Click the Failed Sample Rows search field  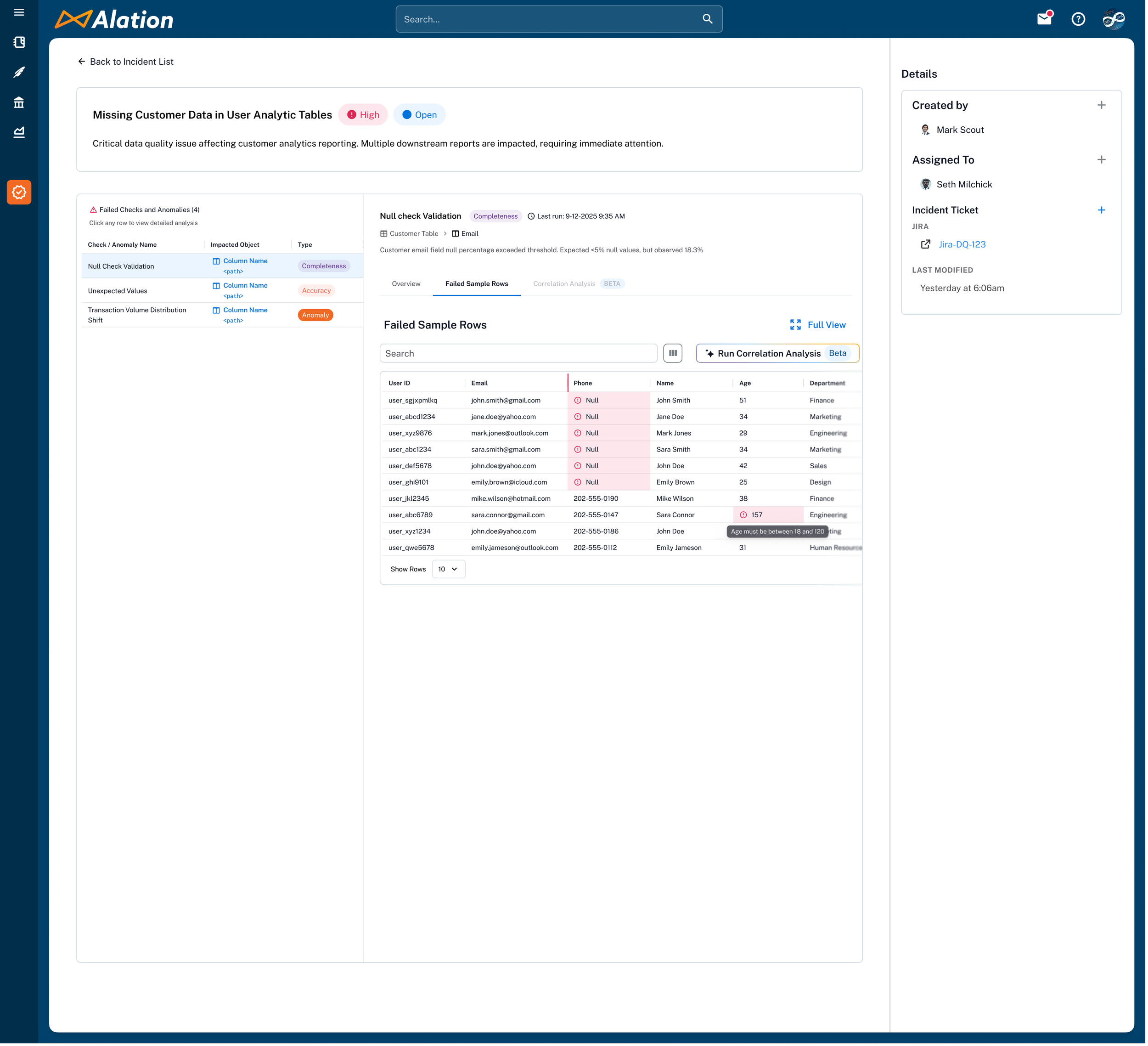click(x=518, y=353)
